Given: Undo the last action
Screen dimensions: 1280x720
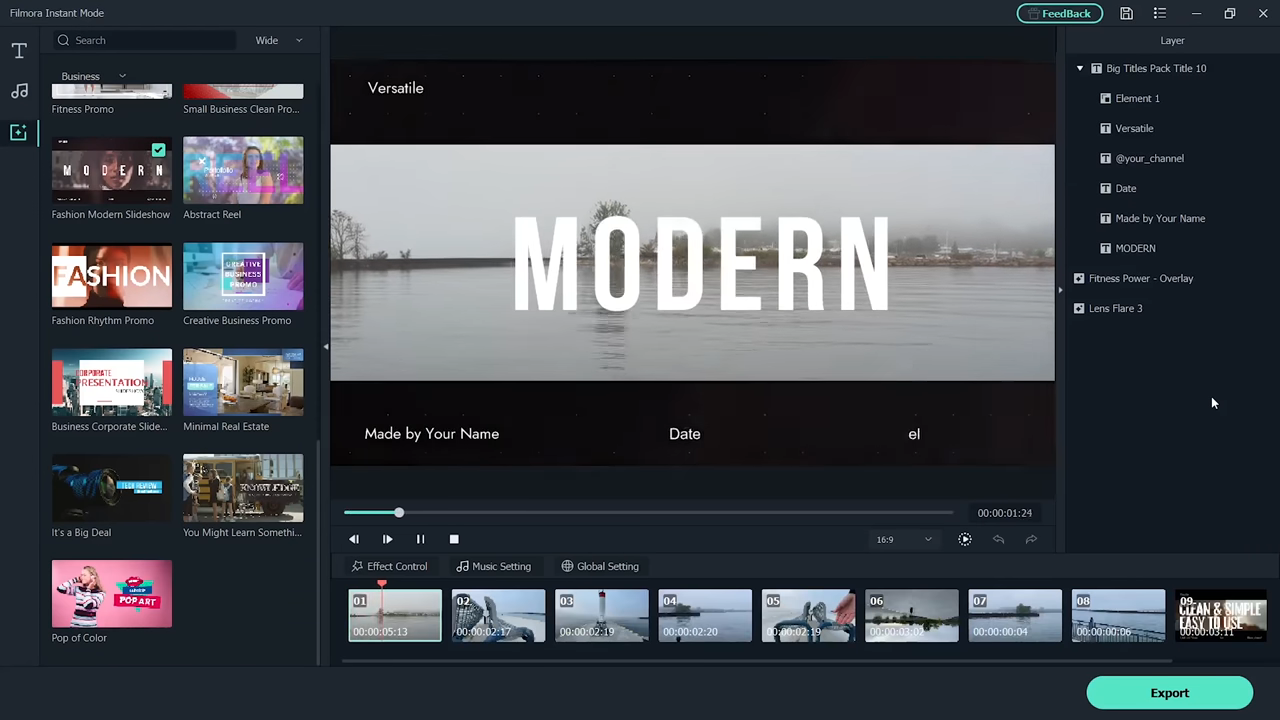Looking at the screenshot, I should 998,539.
